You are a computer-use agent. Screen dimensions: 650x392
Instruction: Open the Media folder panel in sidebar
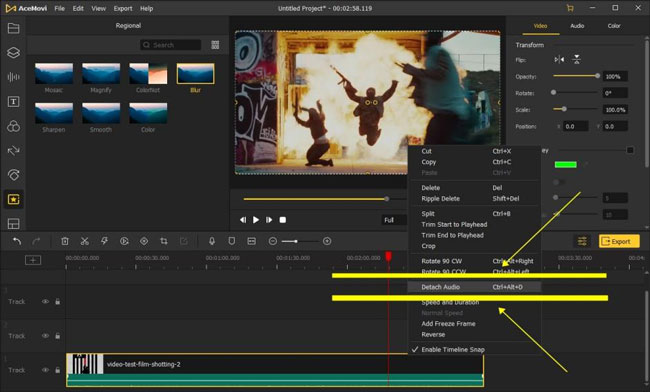pos(13,28)
